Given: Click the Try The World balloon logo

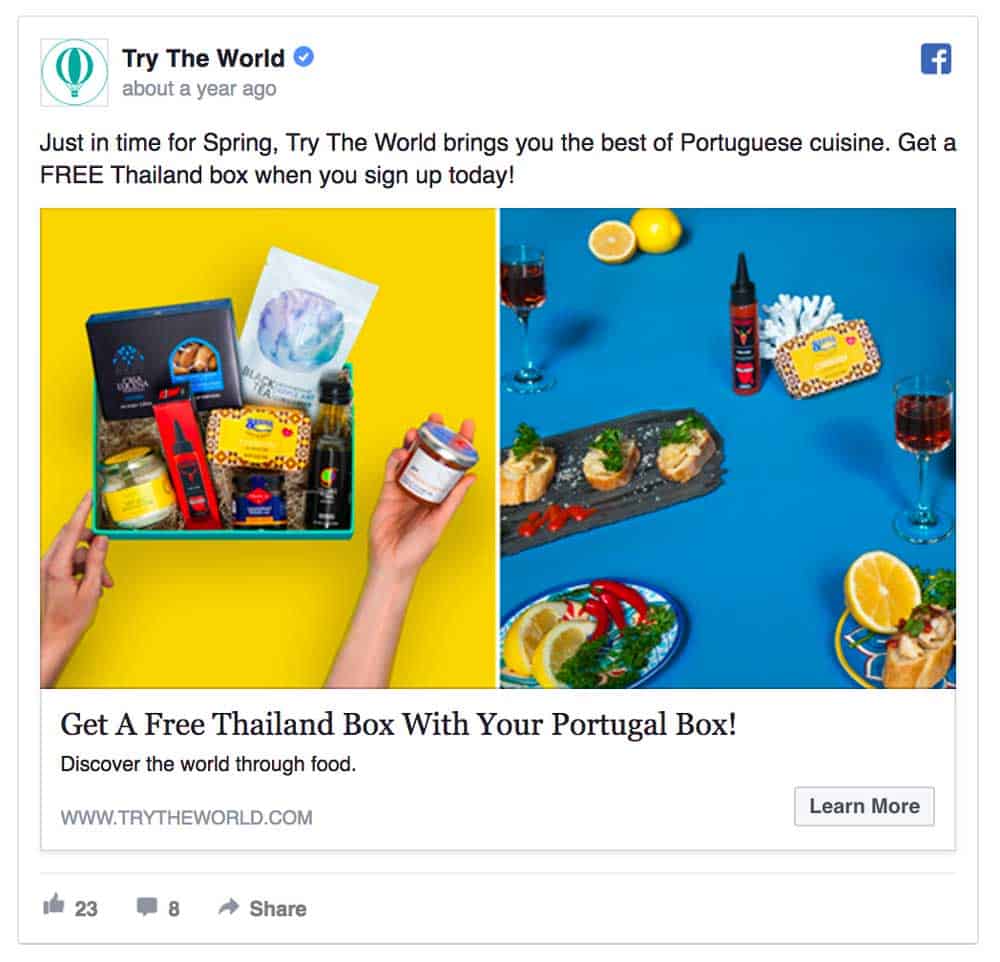Looking at the screenshot, I should pyautogui.click(x=75, y=73).
